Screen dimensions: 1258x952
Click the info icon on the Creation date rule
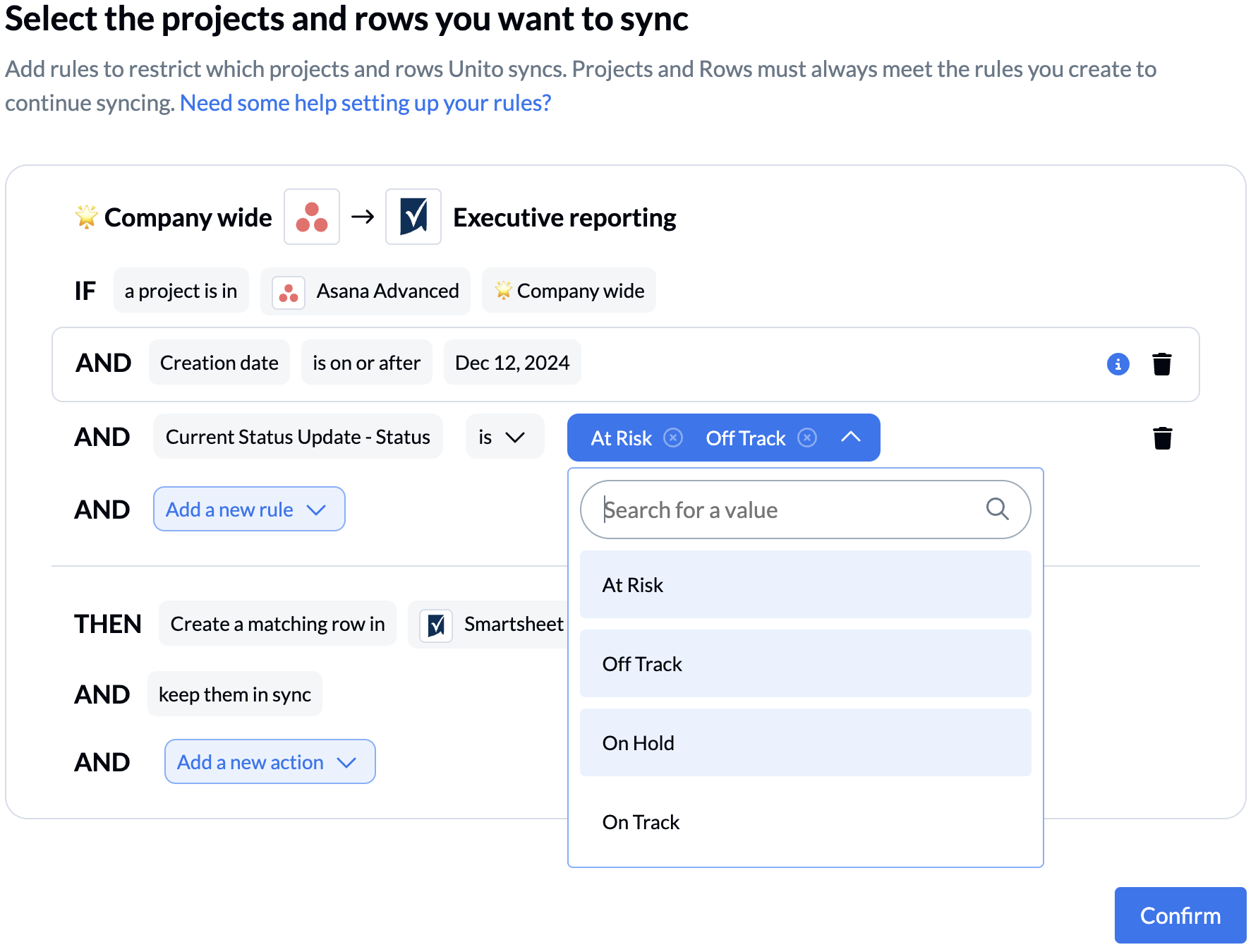pos(1118,364)
